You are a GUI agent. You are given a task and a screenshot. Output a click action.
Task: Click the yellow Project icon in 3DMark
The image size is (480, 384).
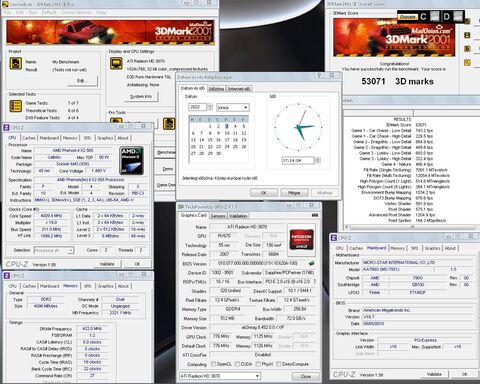(16, 63)
